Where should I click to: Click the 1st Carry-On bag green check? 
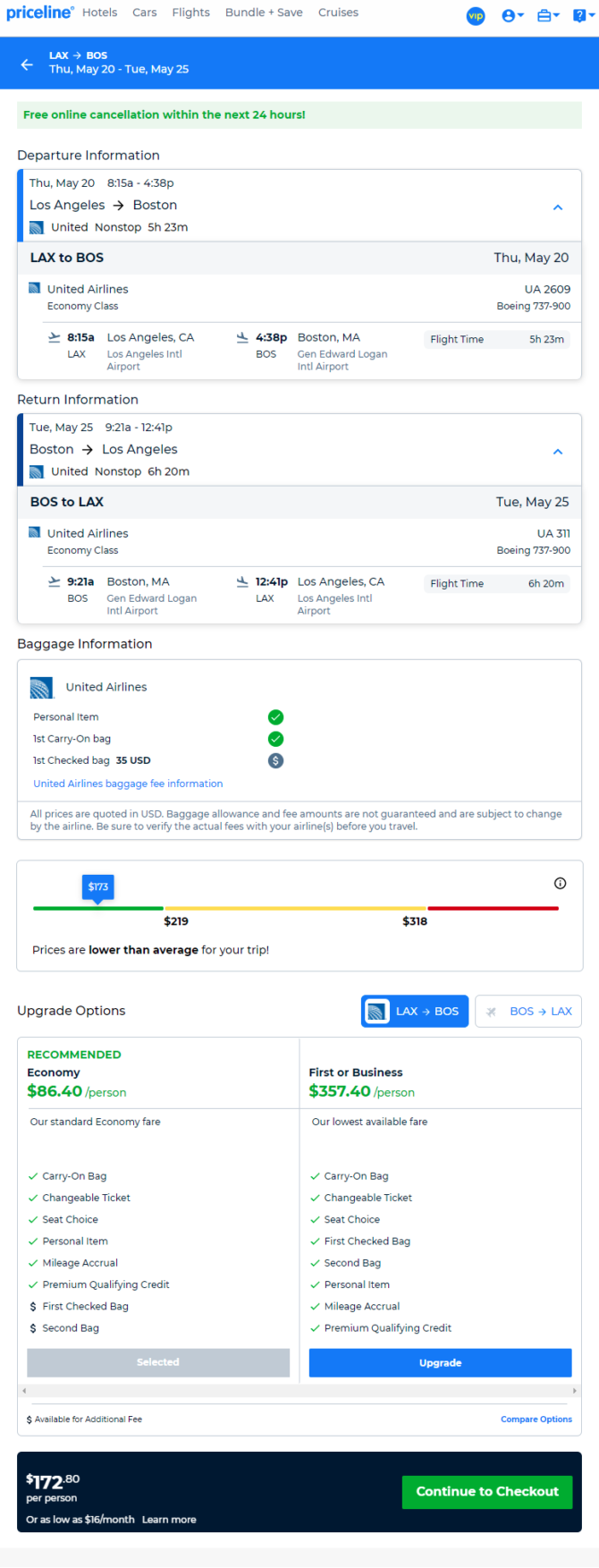[x=275, y=739]
